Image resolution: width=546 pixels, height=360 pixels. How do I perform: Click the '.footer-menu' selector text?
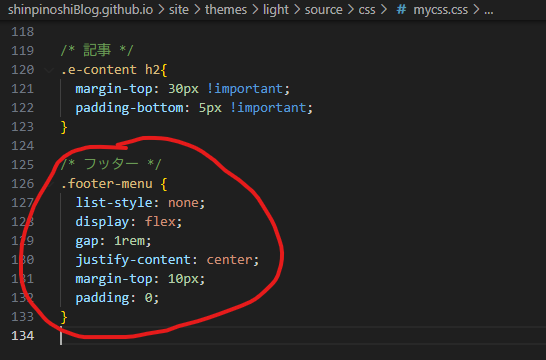coord(107,183)
